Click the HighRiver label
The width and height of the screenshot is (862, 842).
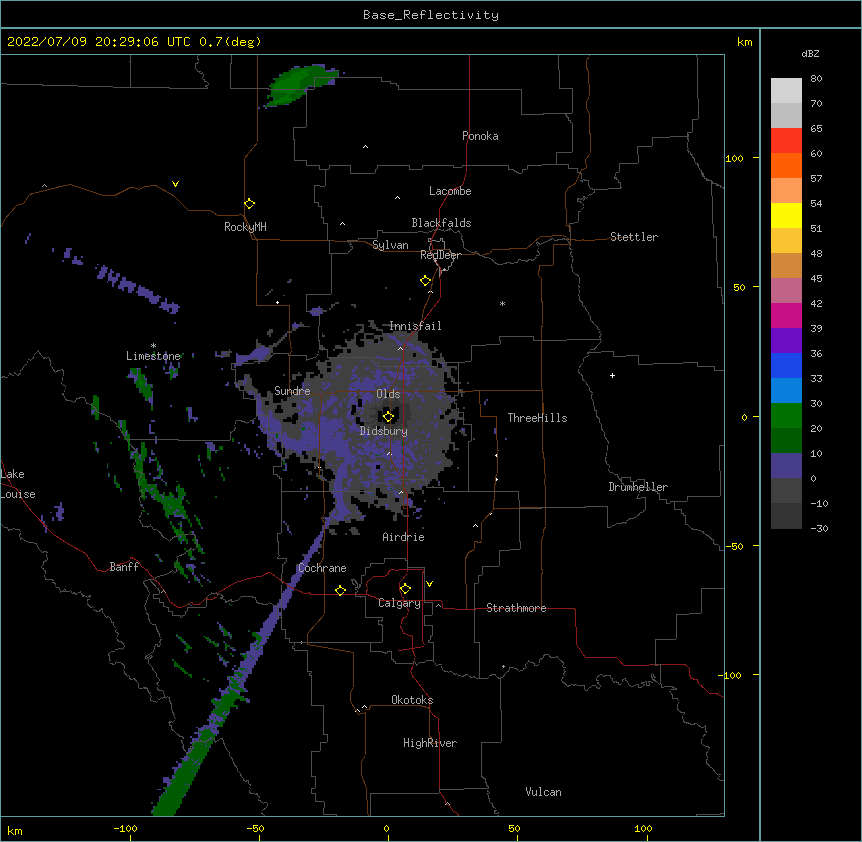430,743
